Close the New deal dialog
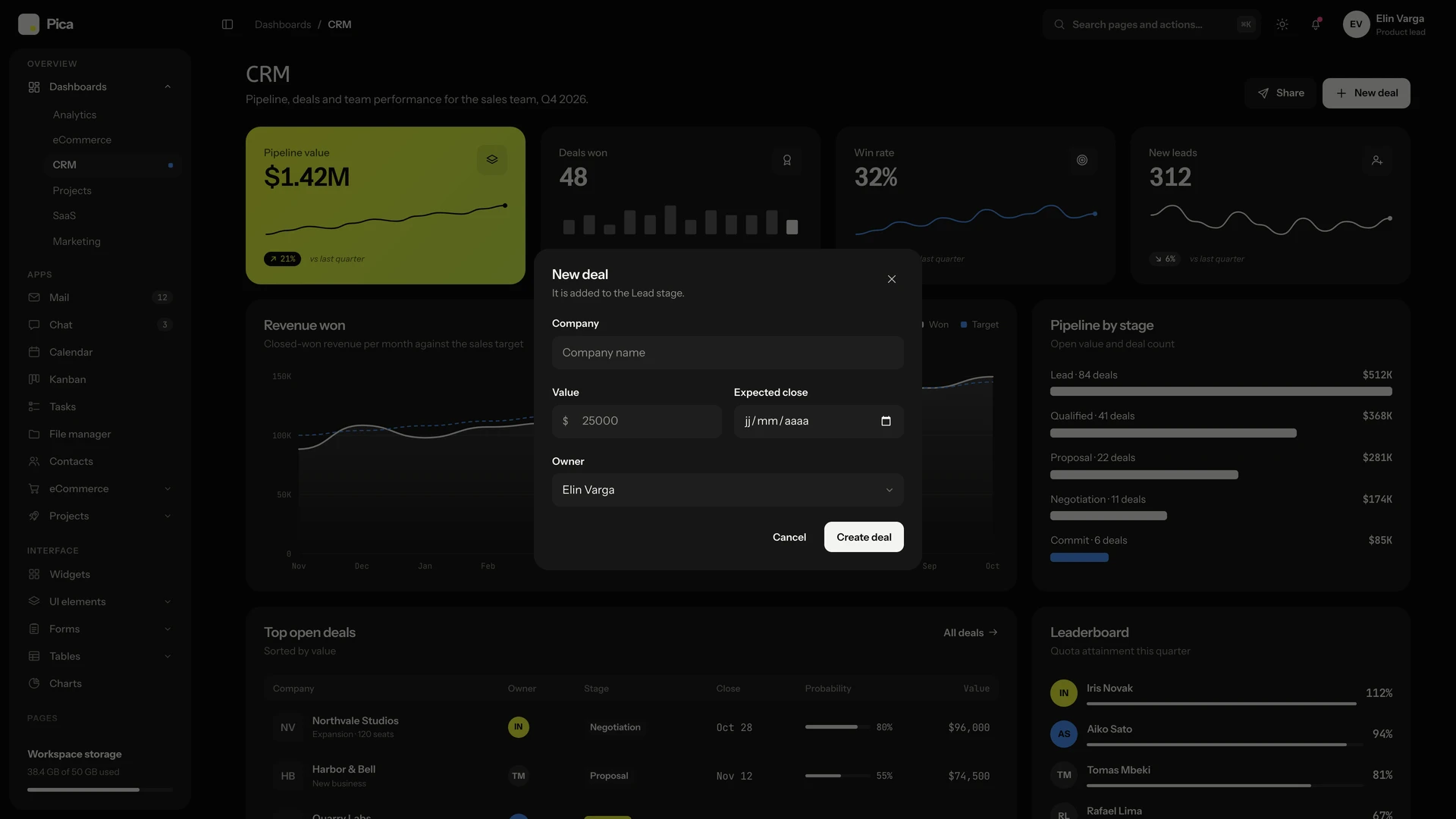The height and width of the screenshot is (819, 1456). [x=892, y=279]
